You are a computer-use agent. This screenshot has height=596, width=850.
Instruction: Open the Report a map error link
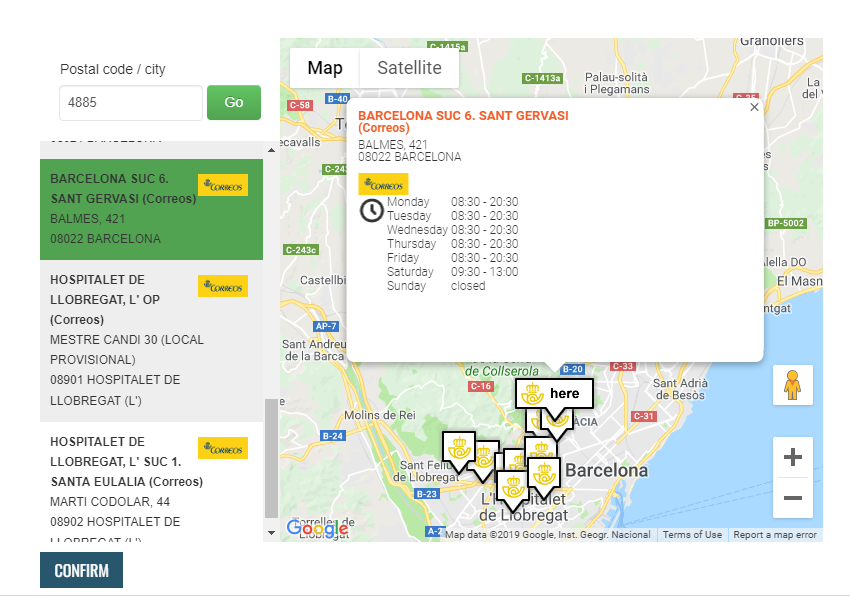(775, 535)
